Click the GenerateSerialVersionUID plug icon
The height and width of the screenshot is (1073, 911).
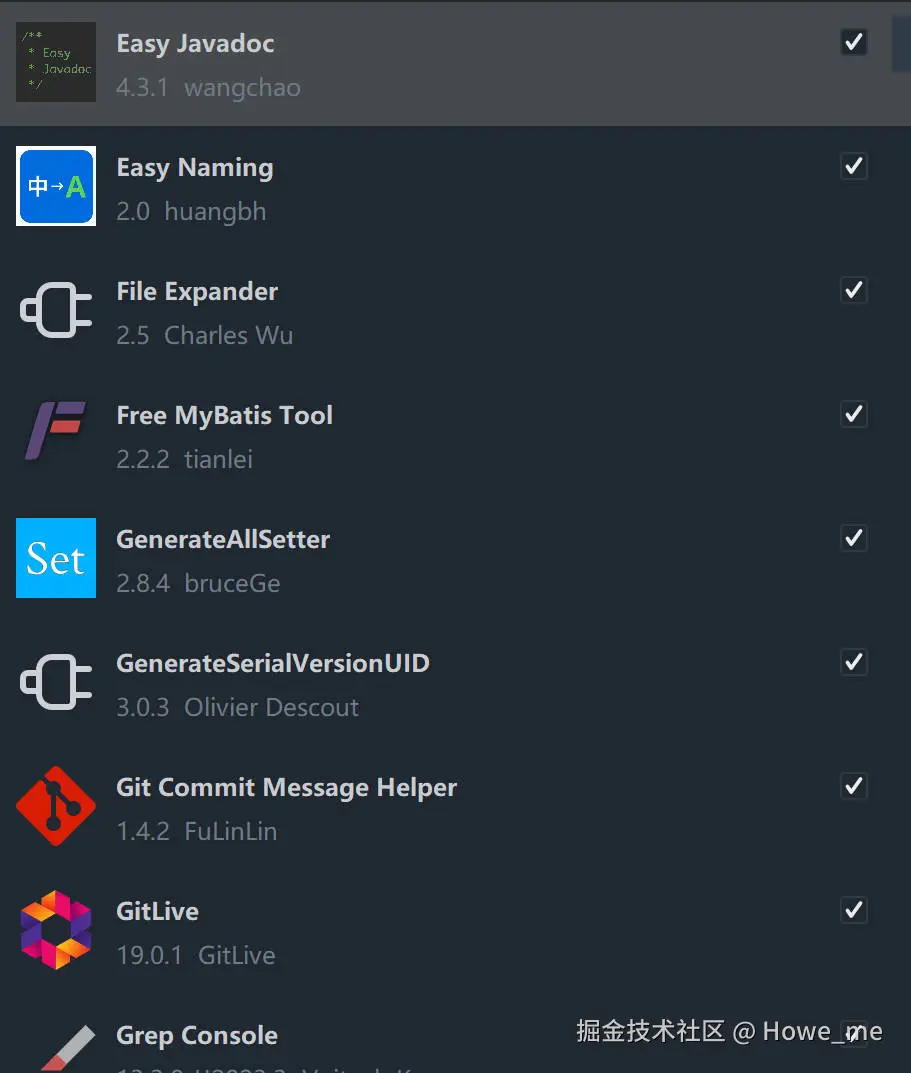pos(56,682)
